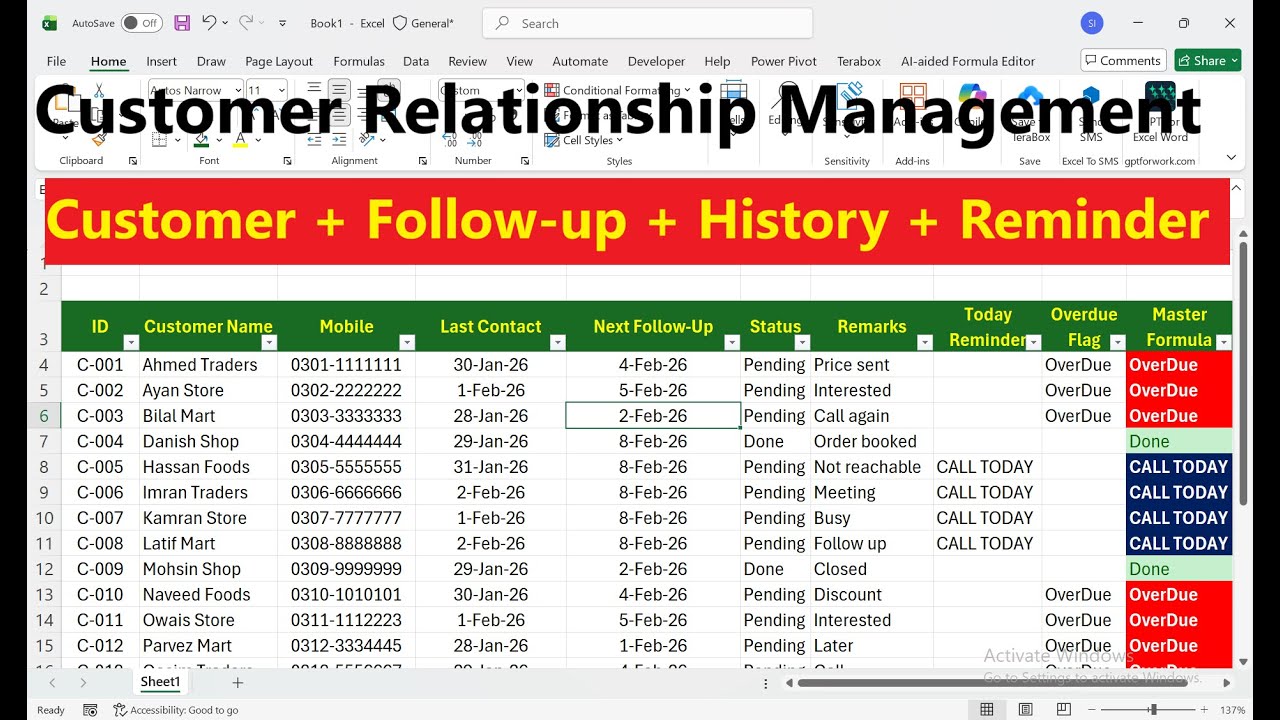Switch to the Formulas tab
1280x720 pixels.
pyautogui.click(x=359, y=61)
